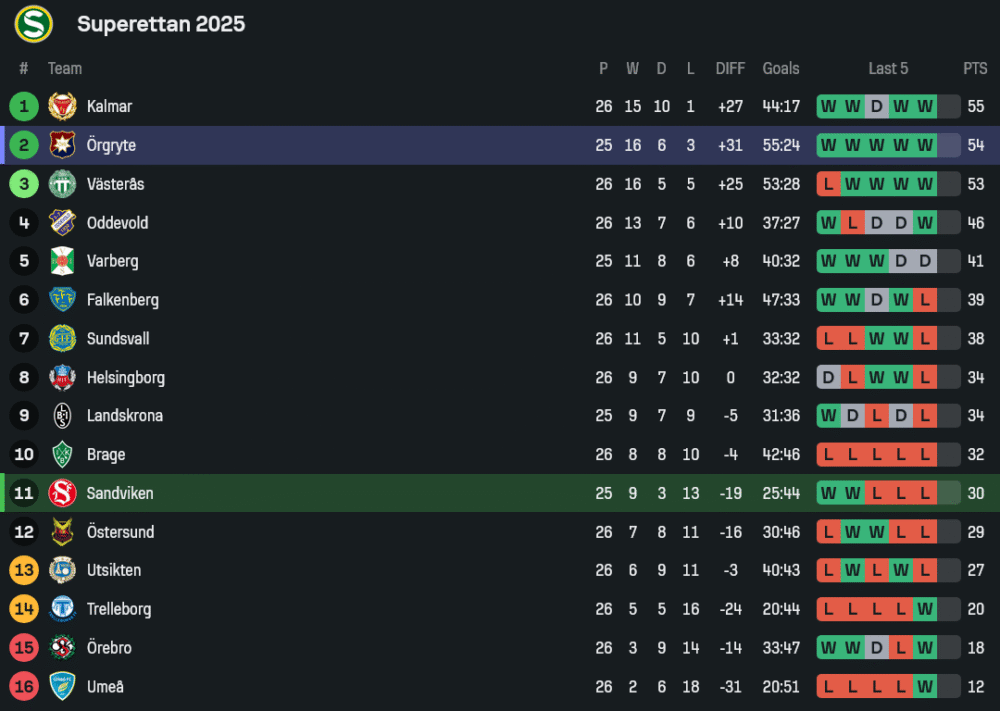Screen dimensions: 1000x711
Task: Click the Kalmar club crest
Action: click(x=63, y=106)
